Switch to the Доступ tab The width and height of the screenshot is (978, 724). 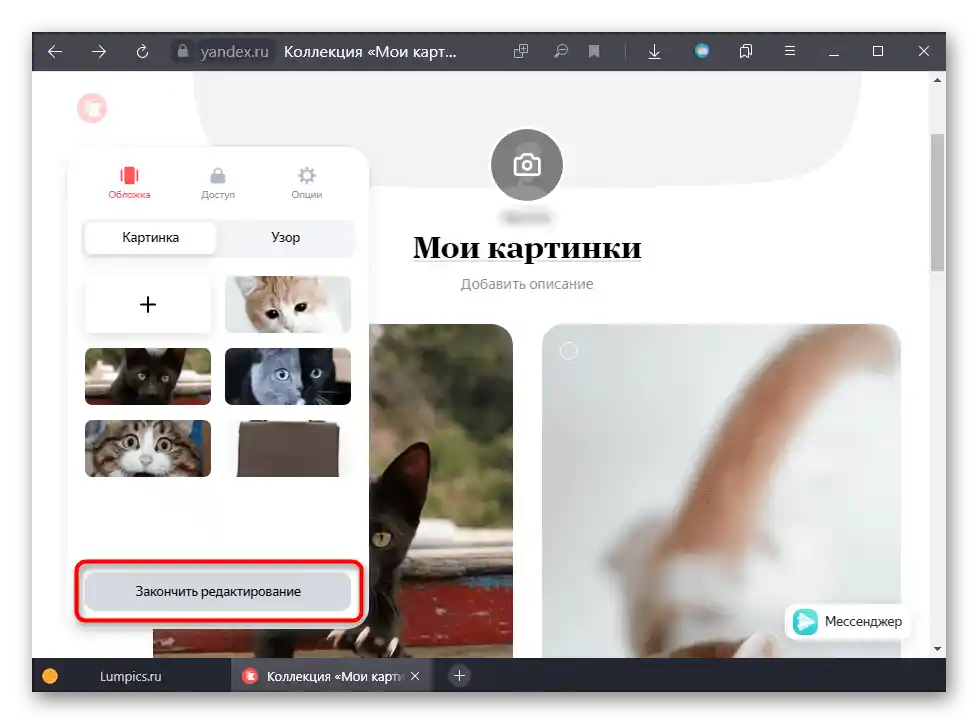(218, 182)
